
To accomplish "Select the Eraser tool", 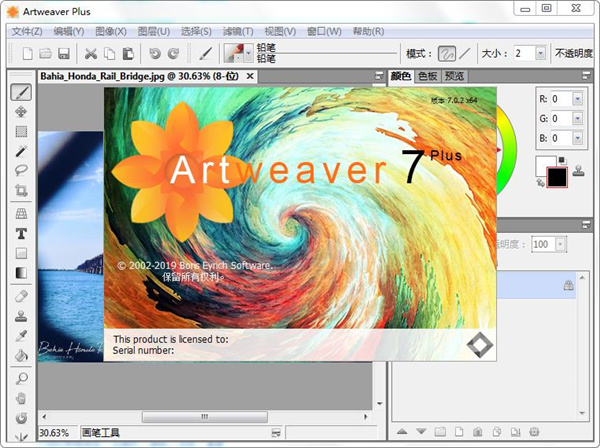I will 21,296.
